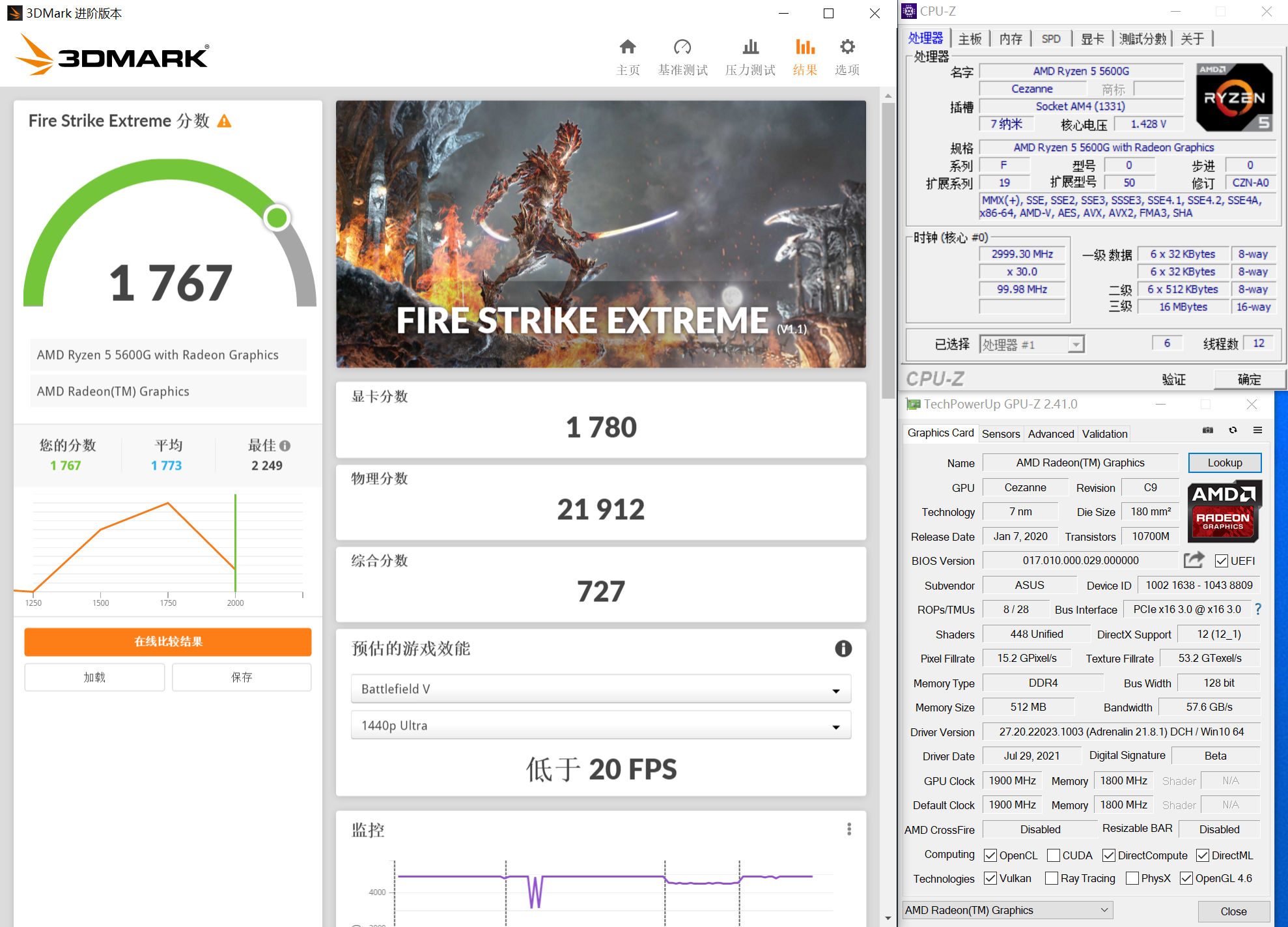Toggle OpenGL 4.6 checkbox
The image size is (1288, 927).
click(1186, 878)
